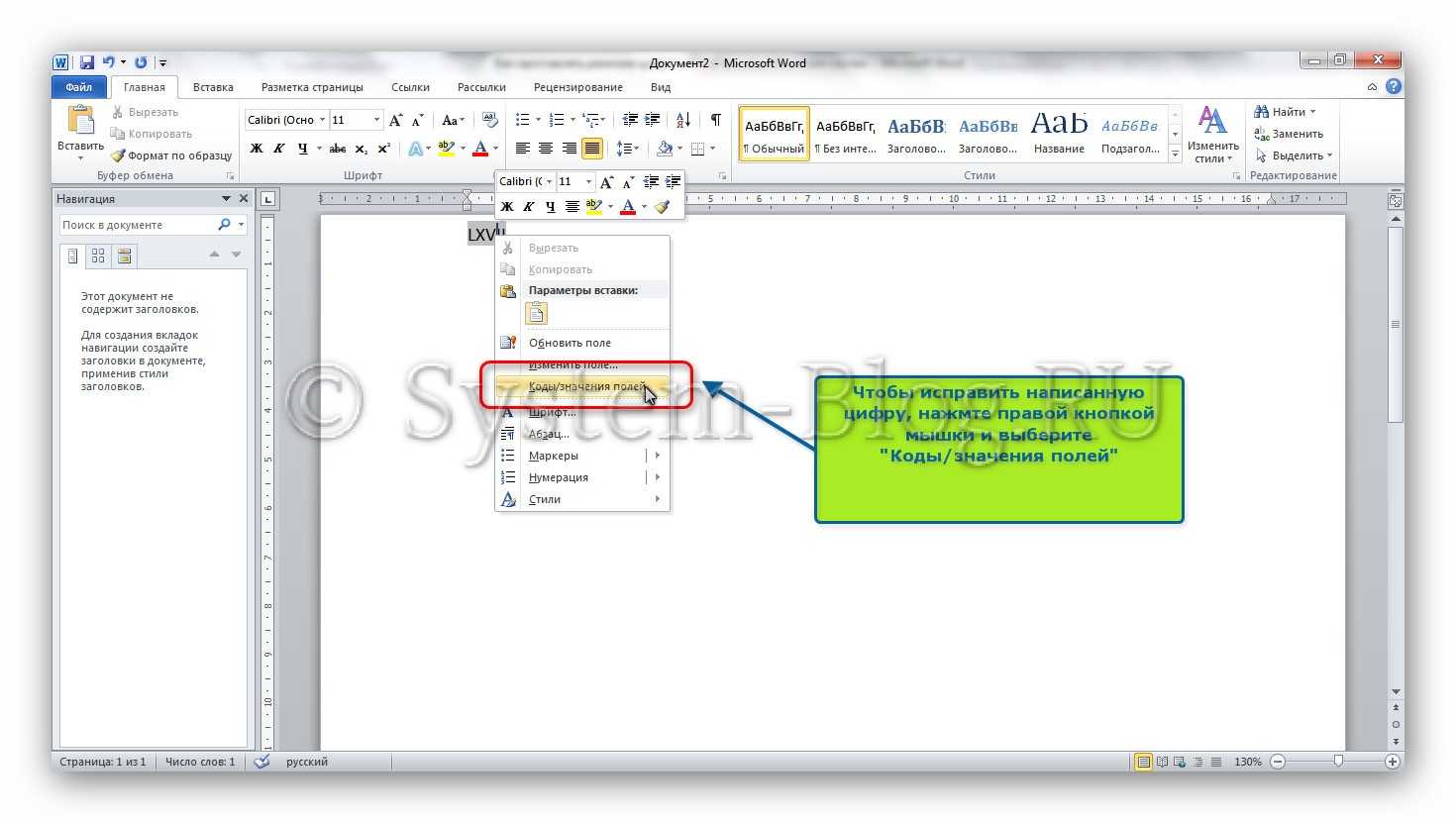Align text right in ribbon
Image resolution: width=1456 pixels, height=823 pixels.
(x=569, y=149)
